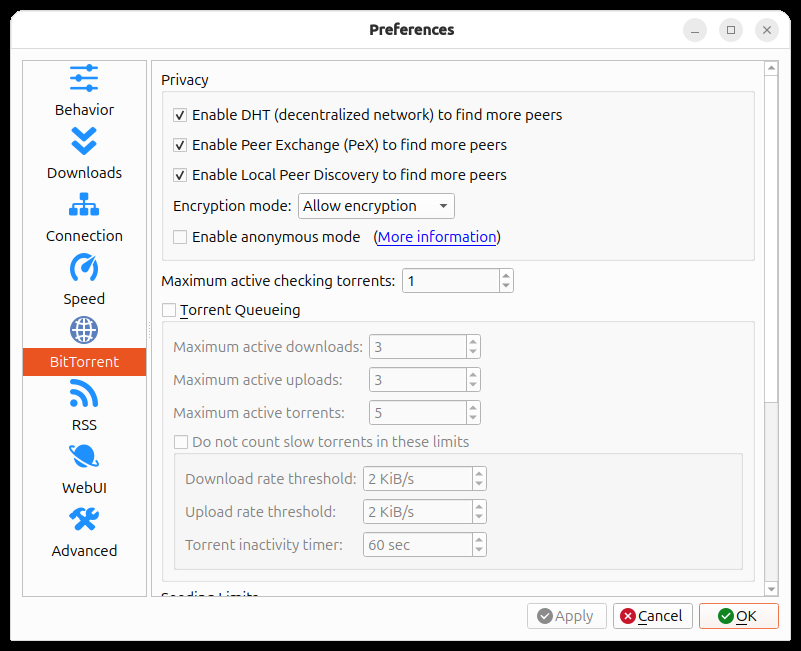Switch to the Advanced tab label
The image size is (801, 651).
(84, 551)
